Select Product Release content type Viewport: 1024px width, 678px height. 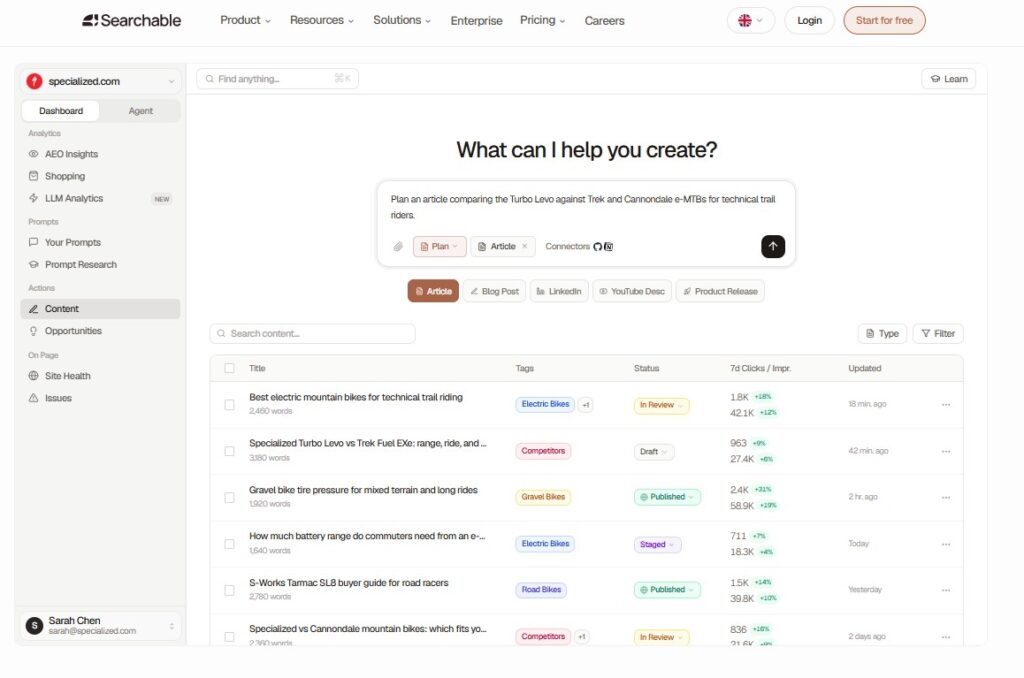click(x=720, y=291)
